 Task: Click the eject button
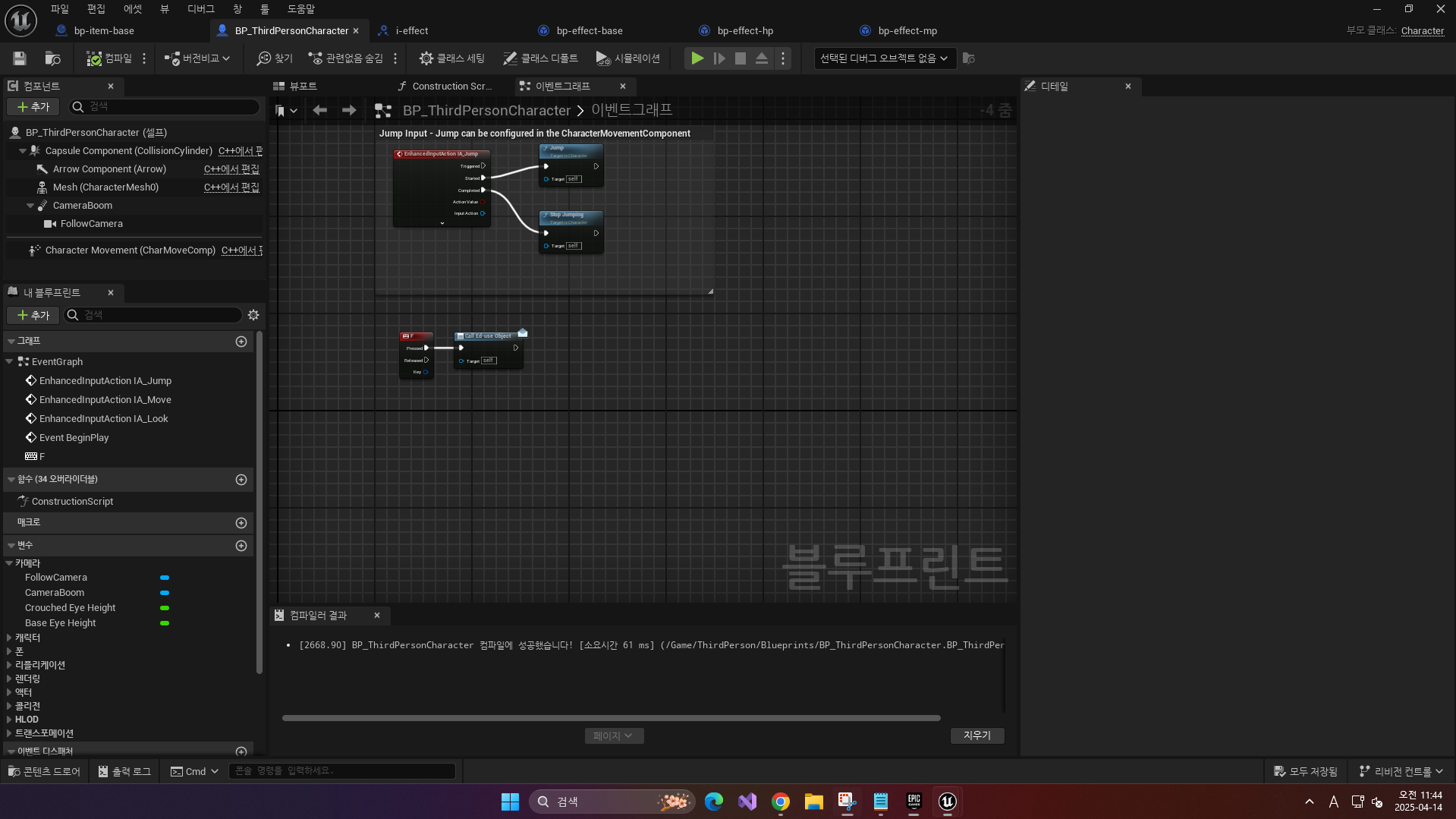pos(762,58)
